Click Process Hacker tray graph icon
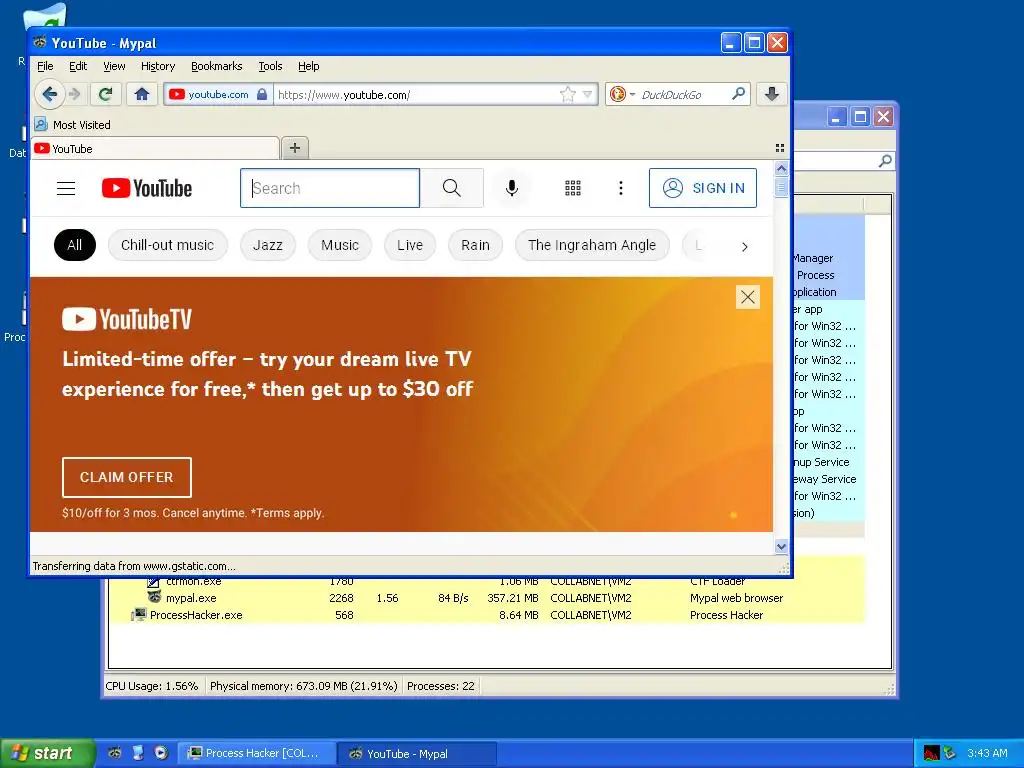1024x768 pixels. (932, 753)
